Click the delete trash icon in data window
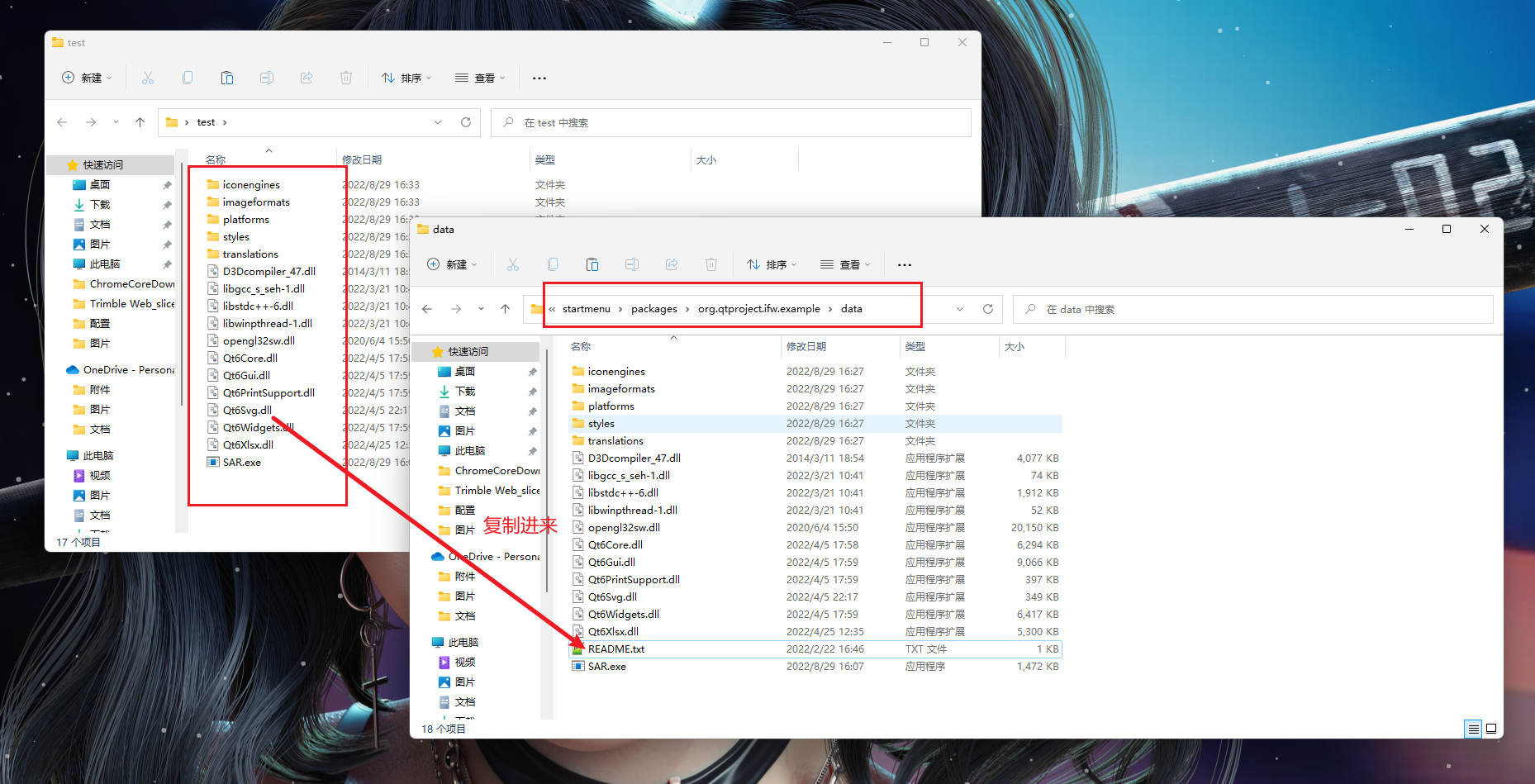 [x=711, y=264]
